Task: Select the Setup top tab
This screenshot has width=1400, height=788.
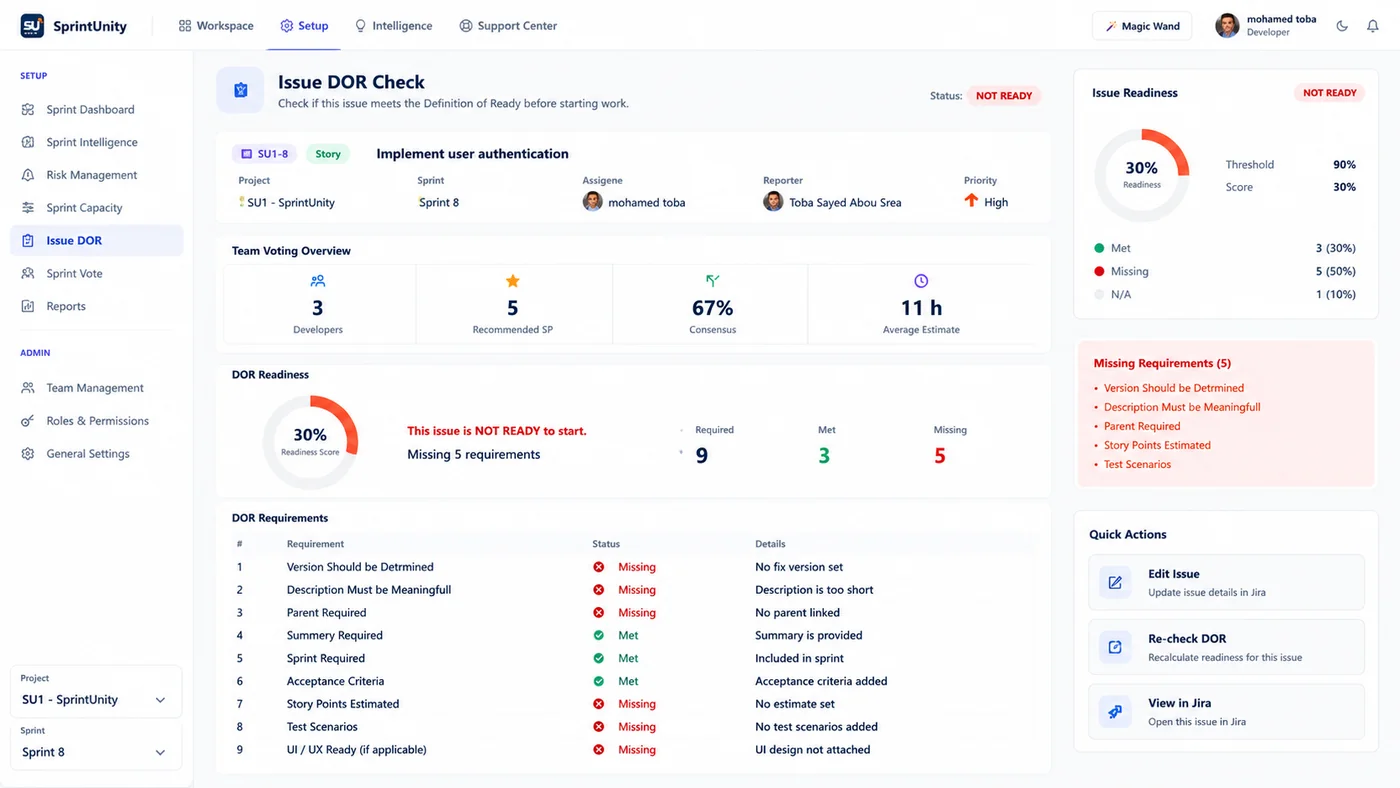Action: [304, 26]
